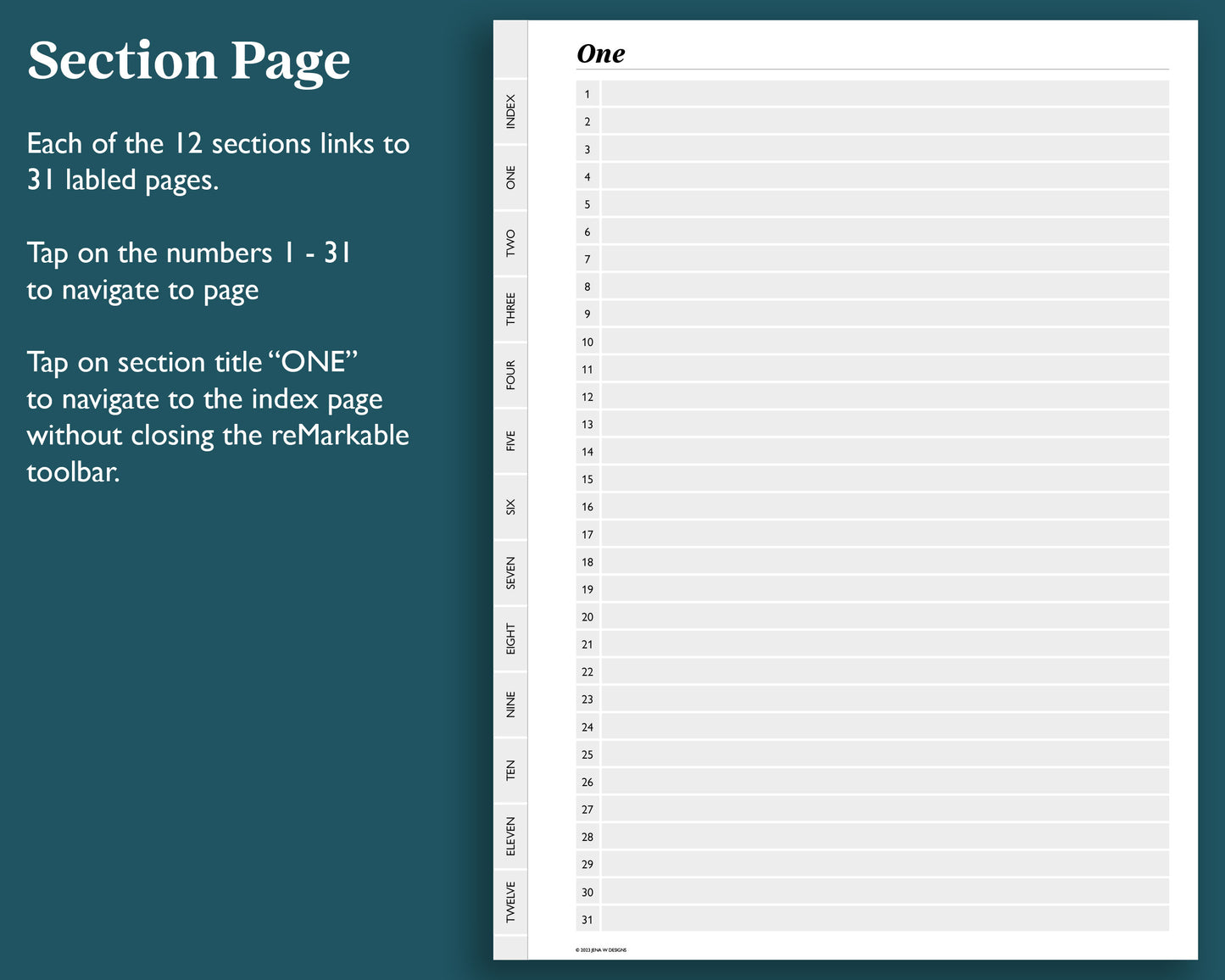This screenshot has height=980, width=1225.
Task: Select the THREE side tab
Action: (x=510, y=309)
